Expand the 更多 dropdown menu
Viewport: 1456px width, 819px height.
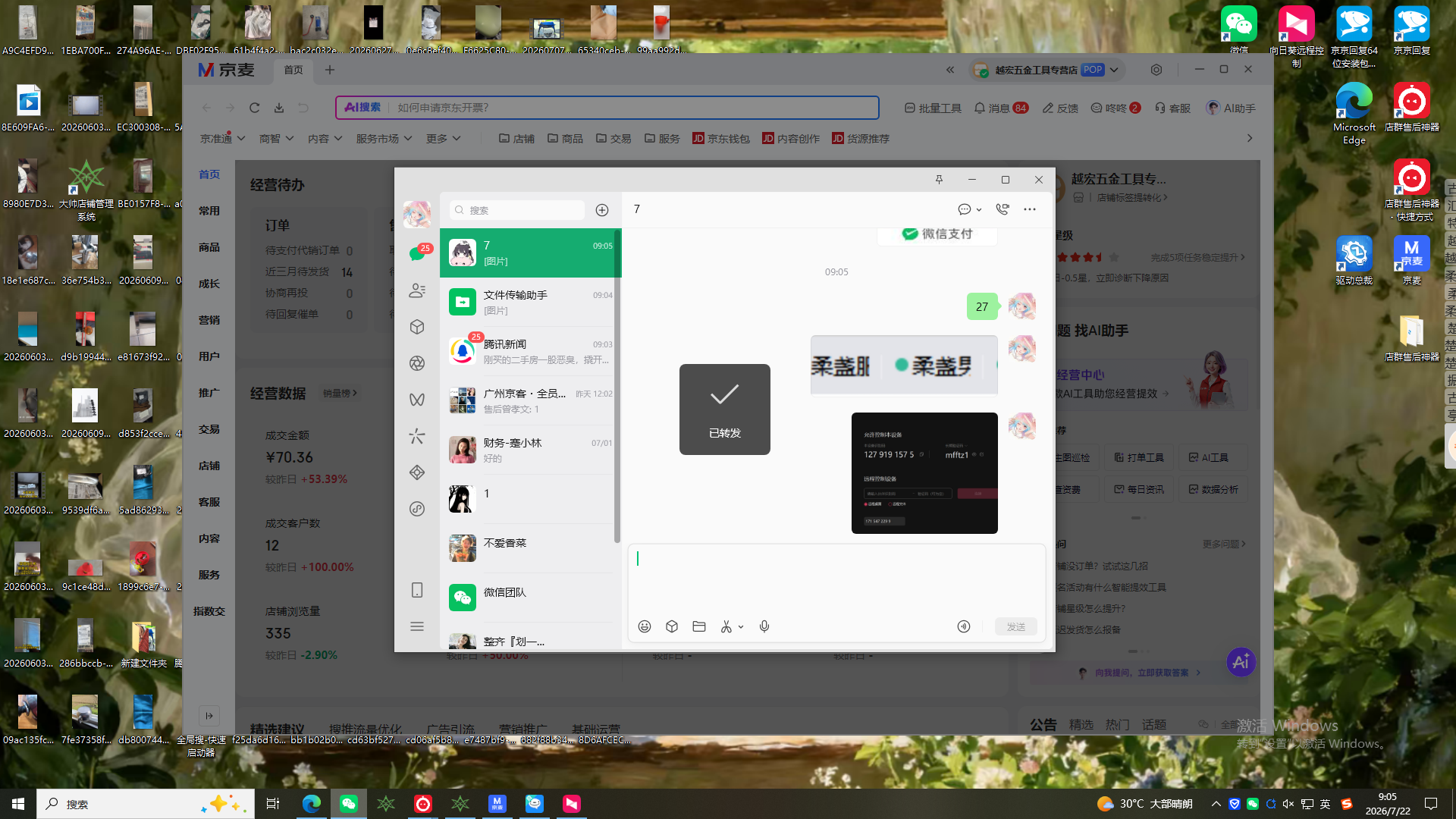444,139
